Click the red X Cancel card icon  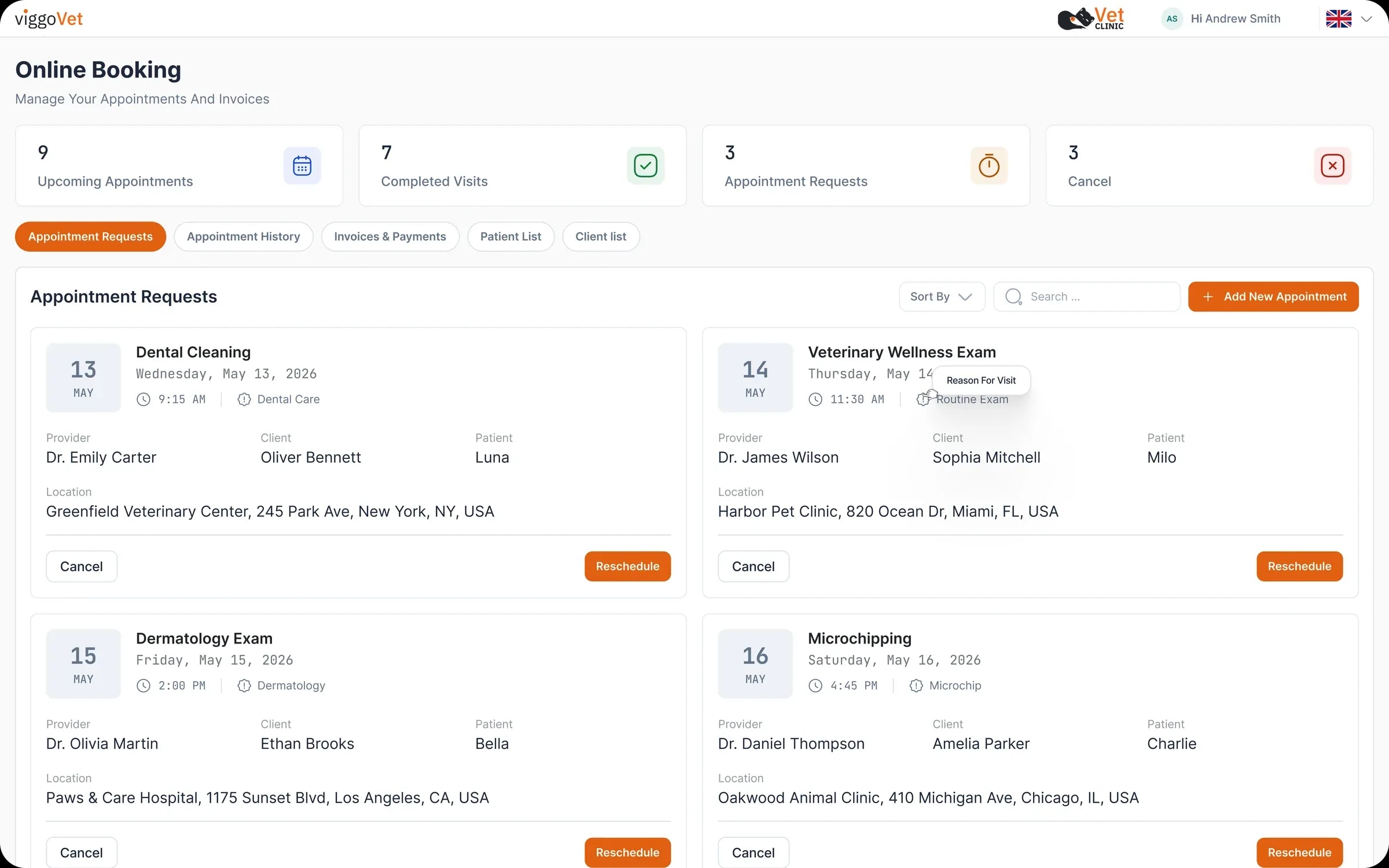1332,166
